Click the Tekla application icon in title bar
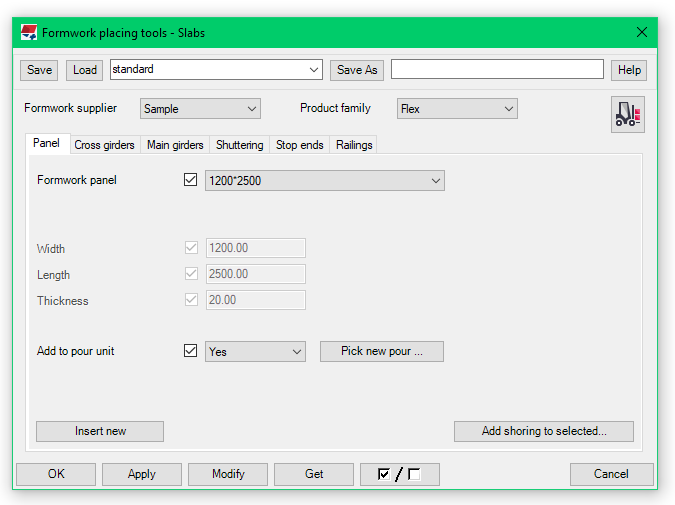 (29, 33)
